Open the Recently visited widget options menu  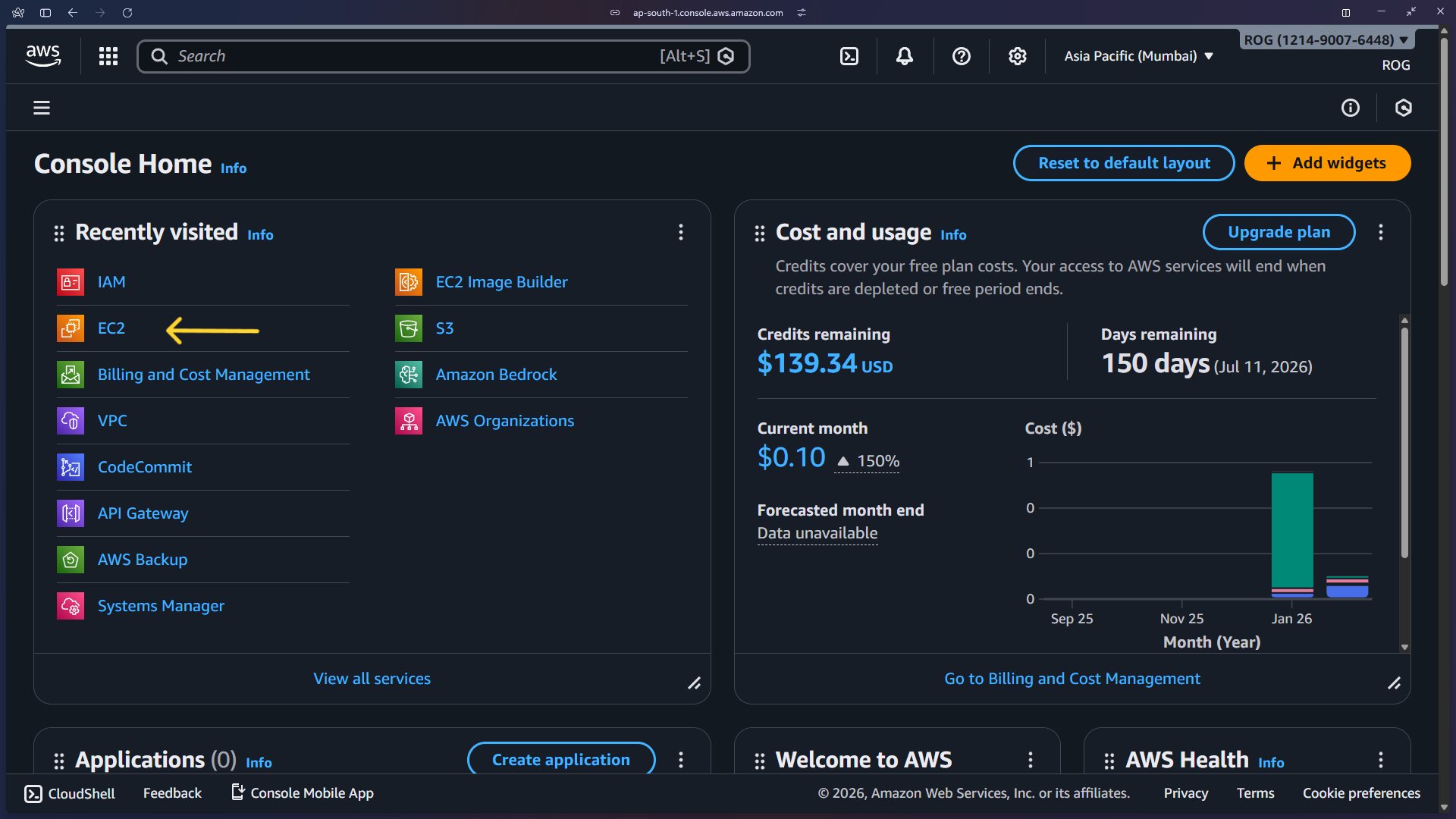click(681, 232)
